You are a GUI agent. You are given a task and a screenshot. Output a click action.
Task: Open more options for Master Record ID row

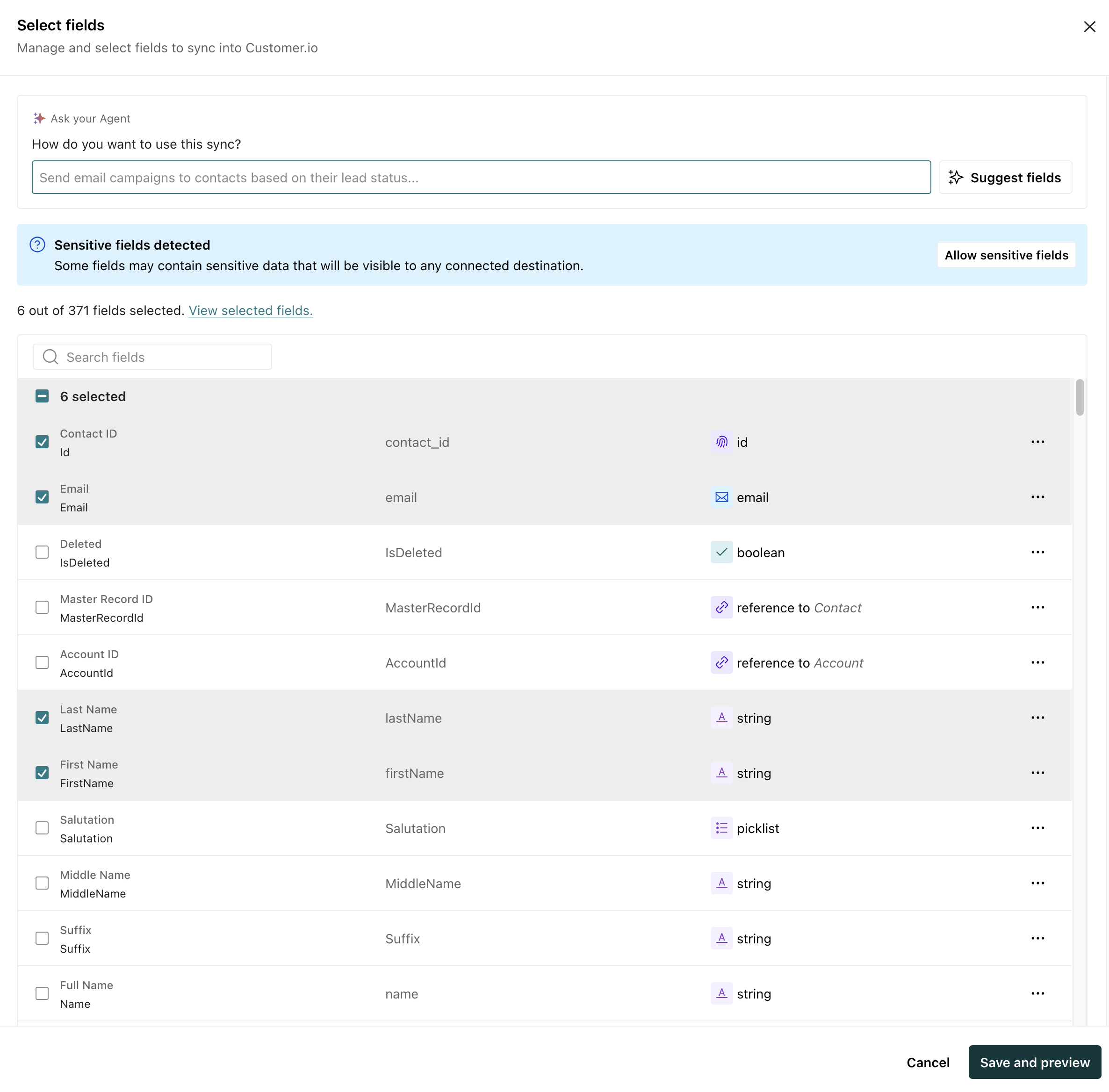[x=1037, y=607]
